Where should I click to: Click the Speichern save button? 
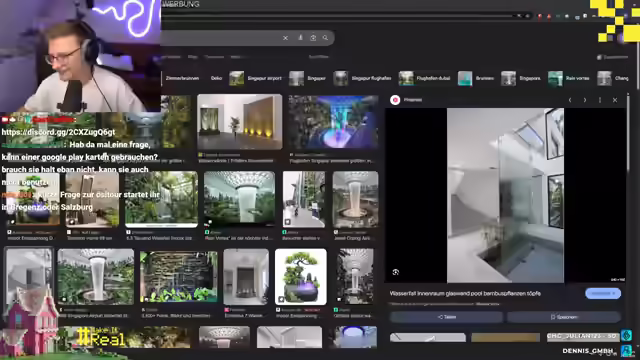point(564,317)
